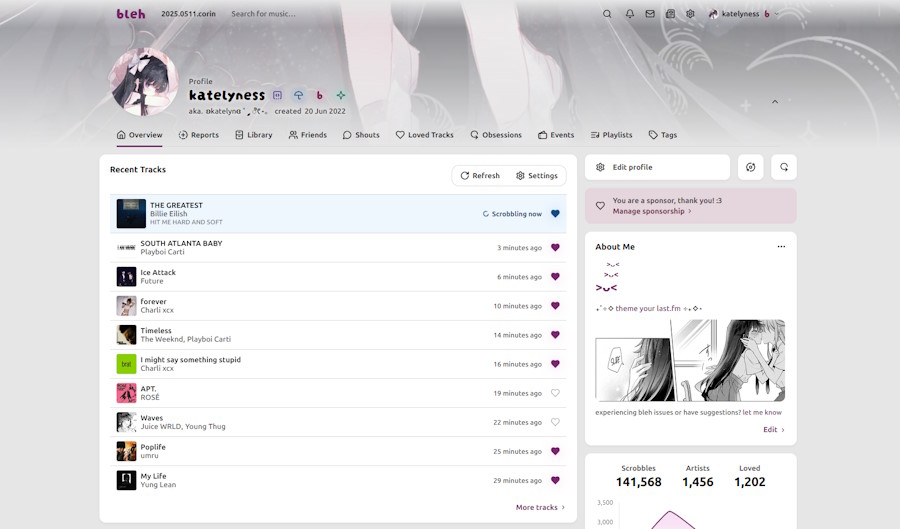Click the Refresh button in Recent Tracks
Viewport: 900px width, 529px height.
(480, 176)
